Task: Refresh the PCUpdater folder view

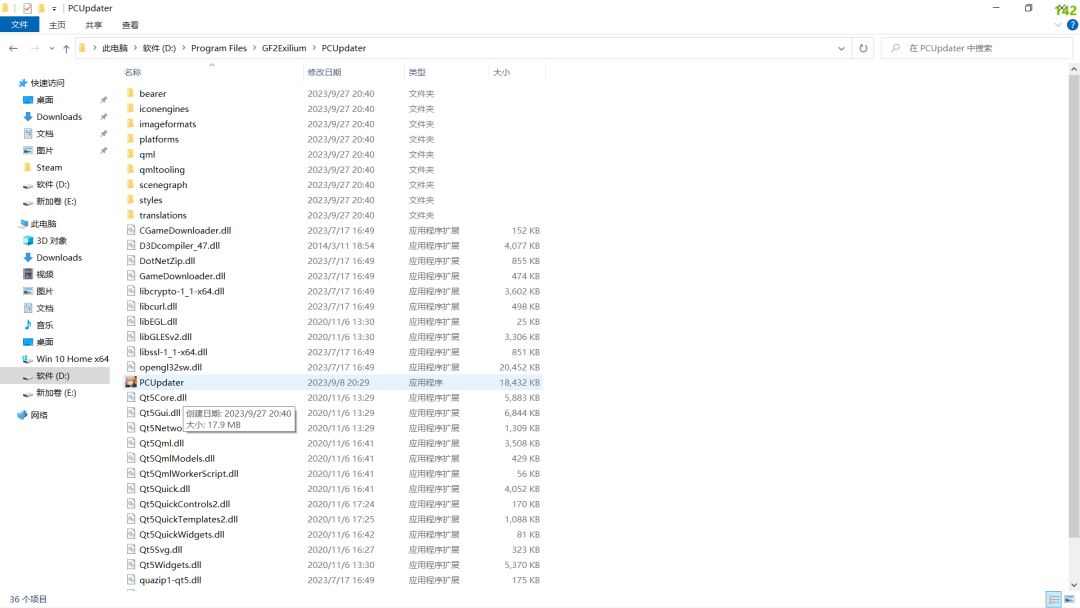Action: click(863, 48)
